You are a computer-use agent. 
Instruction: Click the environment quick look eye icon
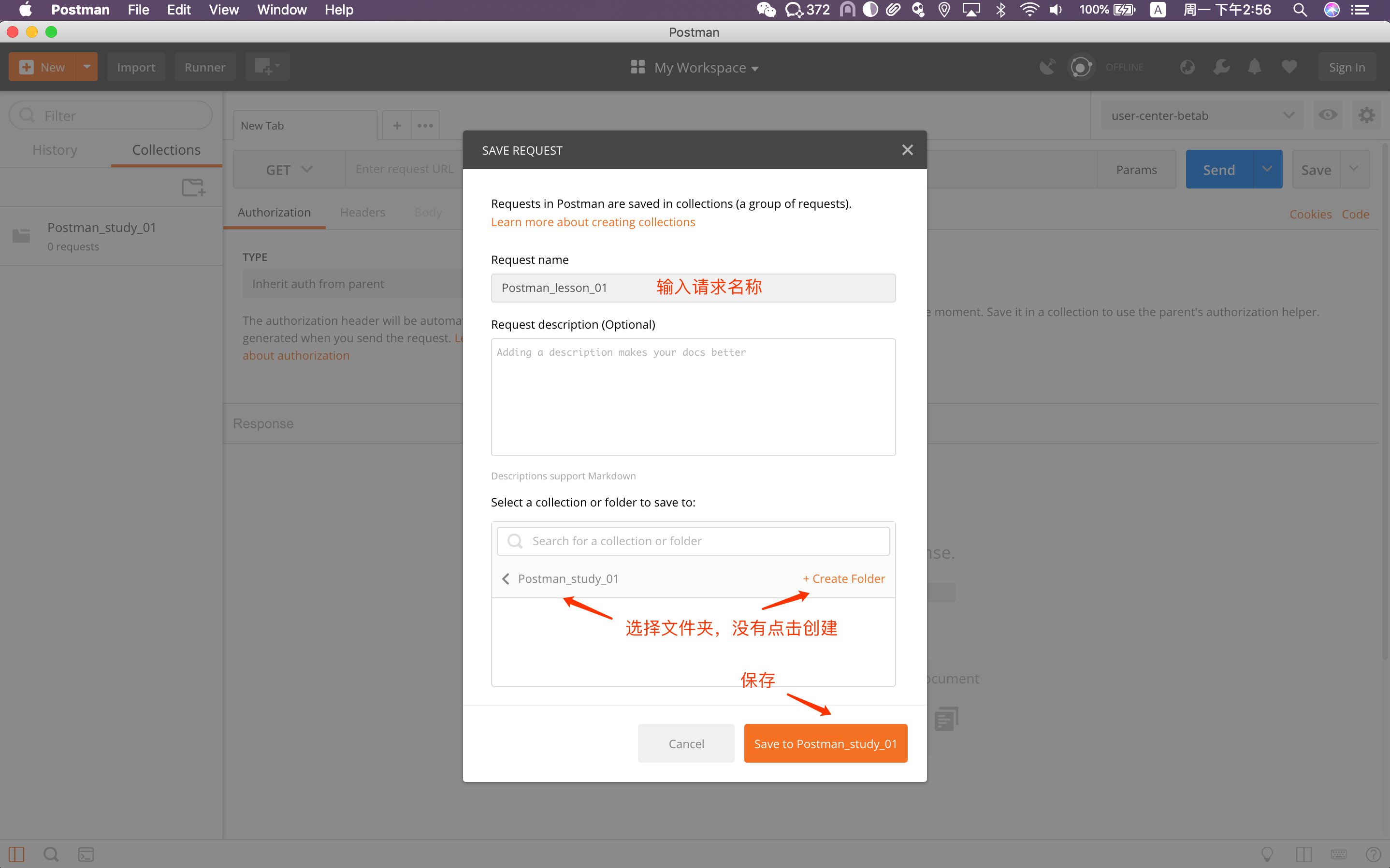pos(1328,116)
